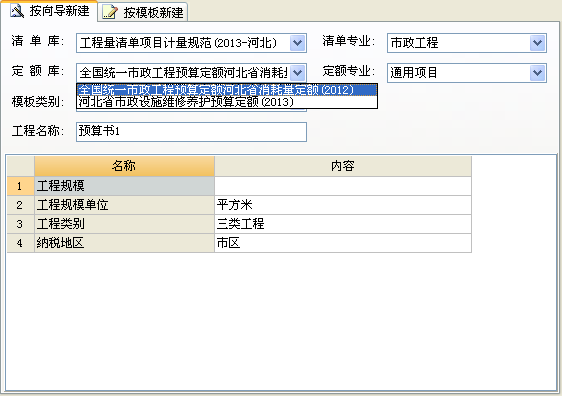Screen dimensions: 562x396
Task: Open the 清单库 dropdown arrow
Action: (x=297, y=43)
